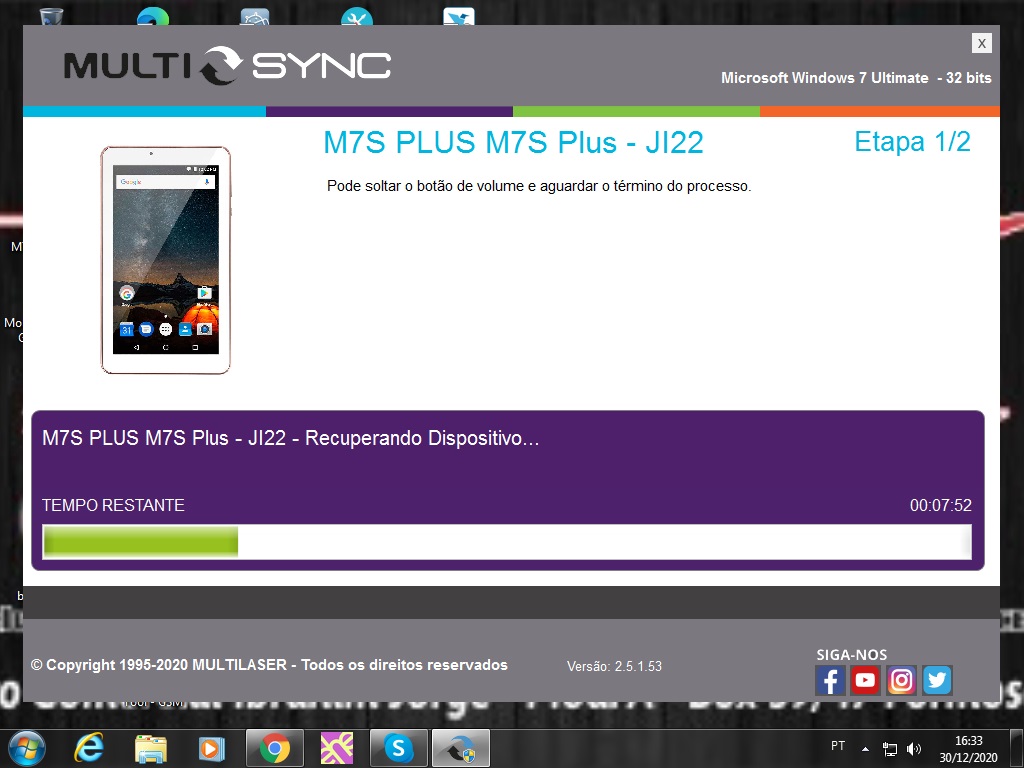Click the Show desktop strip
Screen dimensions: 1024x768
coord(1017,748)
